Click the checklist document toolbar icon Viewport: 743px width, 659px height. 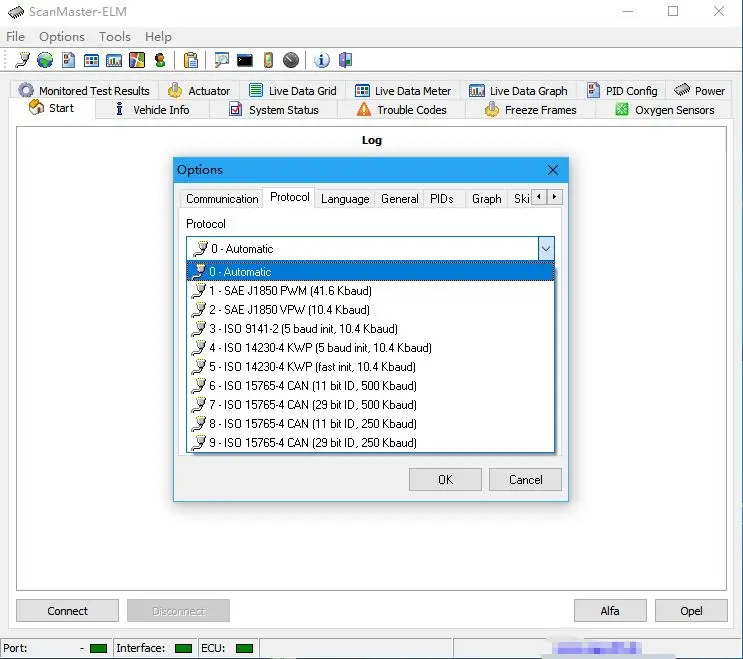coord(68,60)
